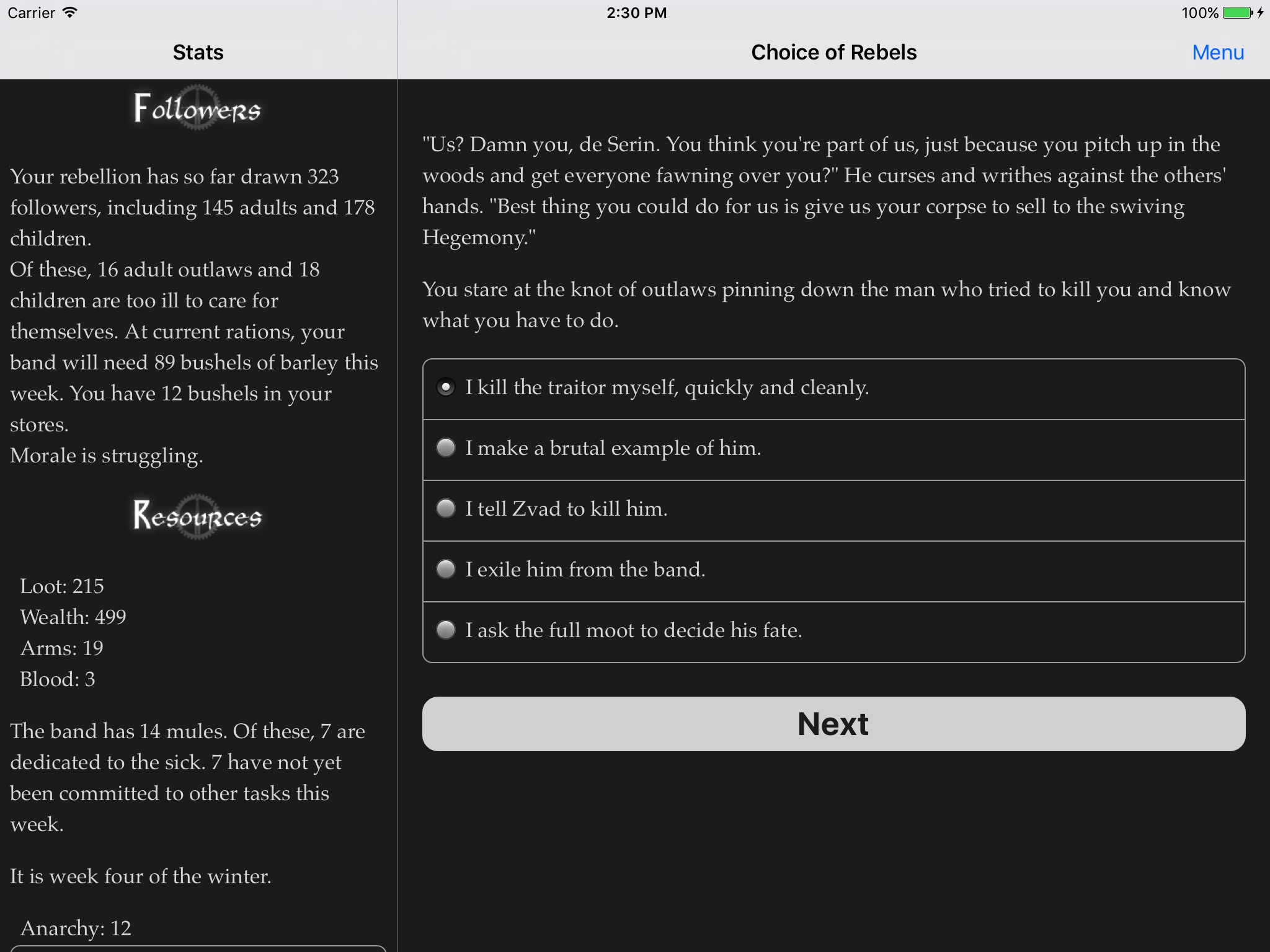Tap the Stats panel header link
The image size is (1270, 952).
point(197,52)
